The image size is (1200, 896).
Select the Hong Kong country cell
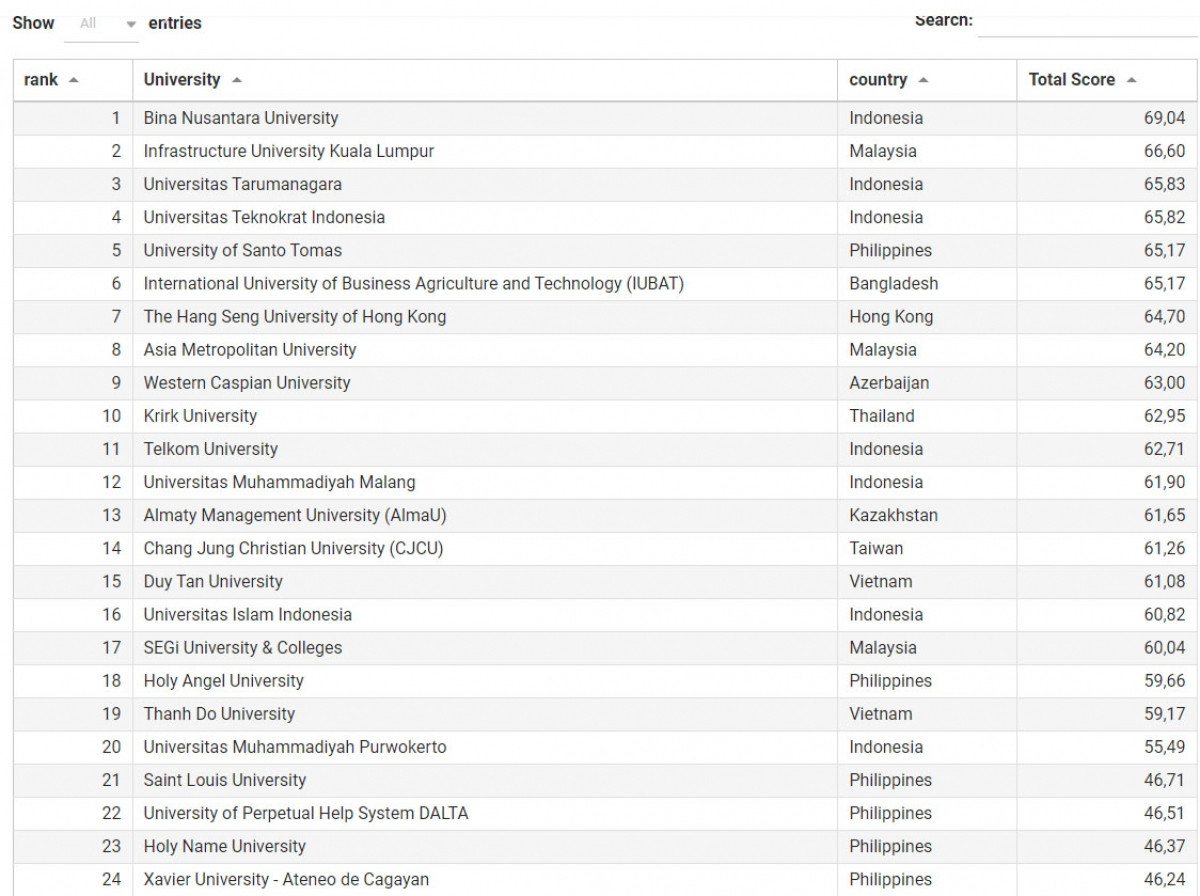pyautogui.click(x=889, y=316)
